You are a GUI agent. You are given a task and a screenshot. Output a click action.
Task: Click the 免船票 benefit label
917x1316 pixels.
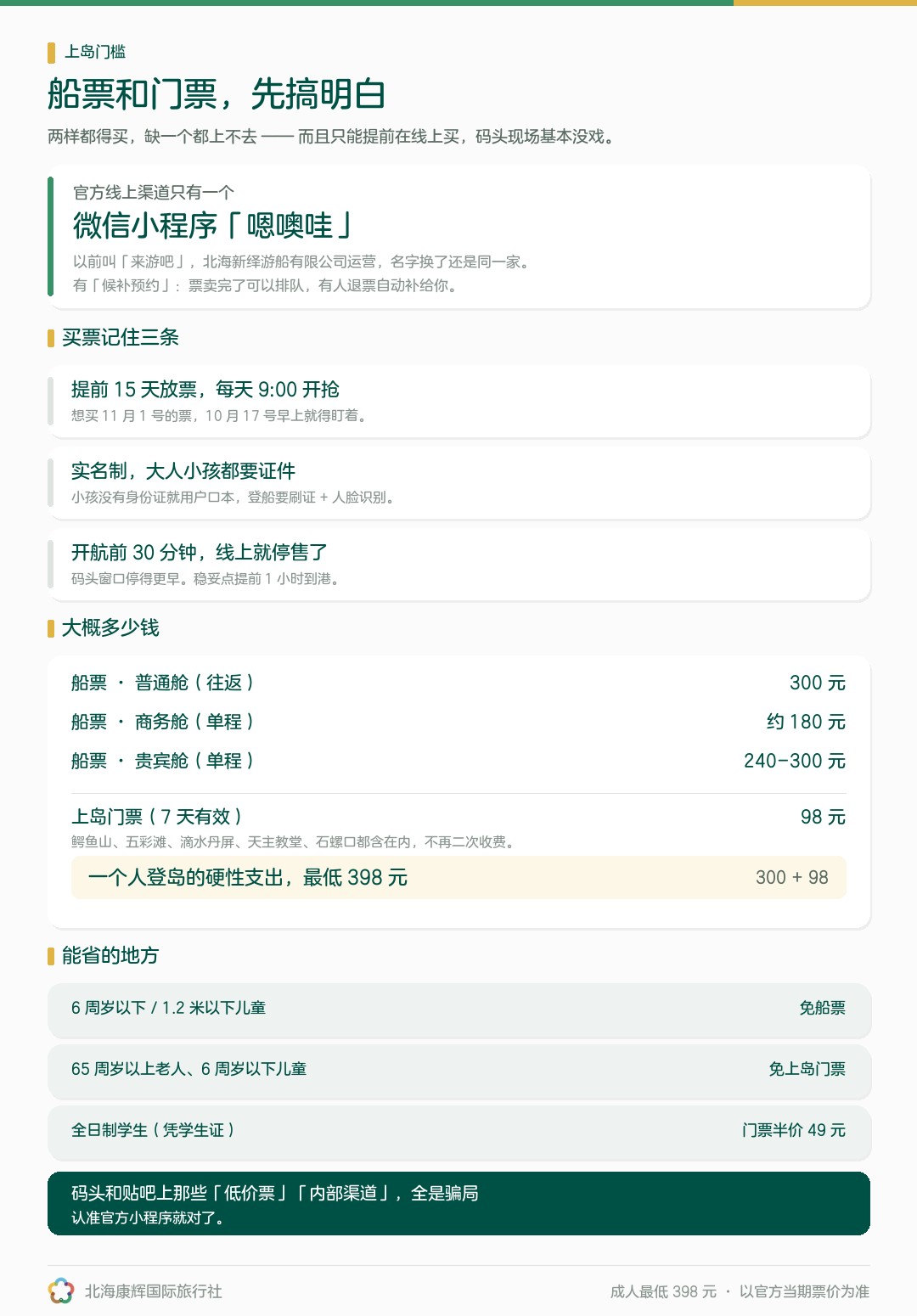(823, 1008)
